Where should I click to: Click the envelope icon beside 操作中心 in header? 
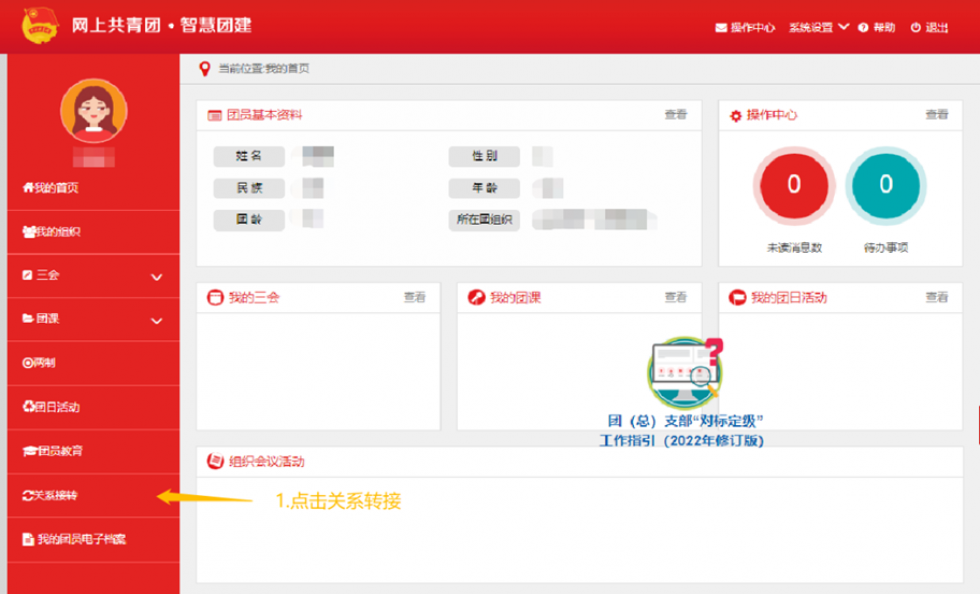coord(721,28)
